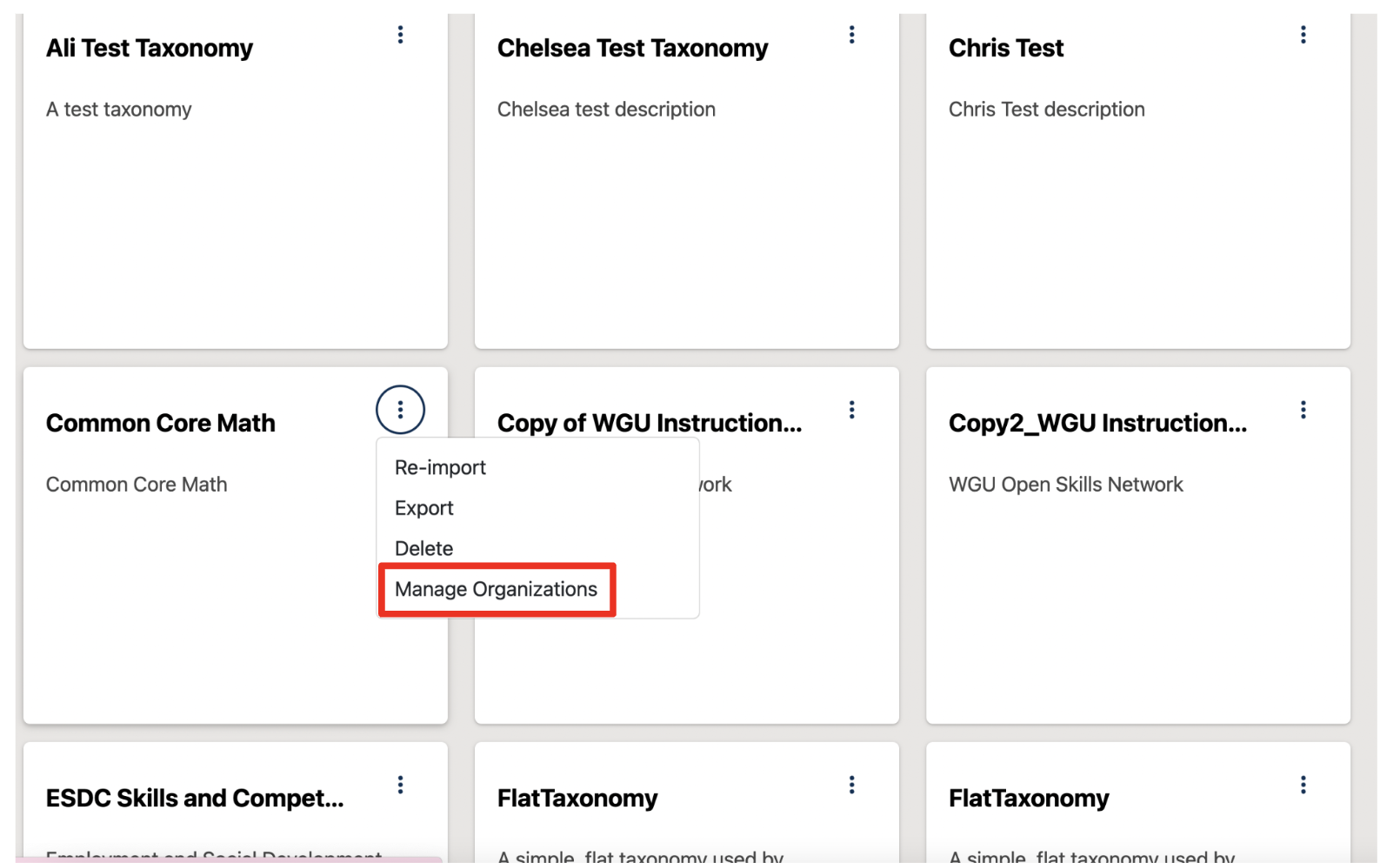Click Delete in the taxonomy menu
Viewport: 1400px width, 863px height.
(x=424, y=549)
